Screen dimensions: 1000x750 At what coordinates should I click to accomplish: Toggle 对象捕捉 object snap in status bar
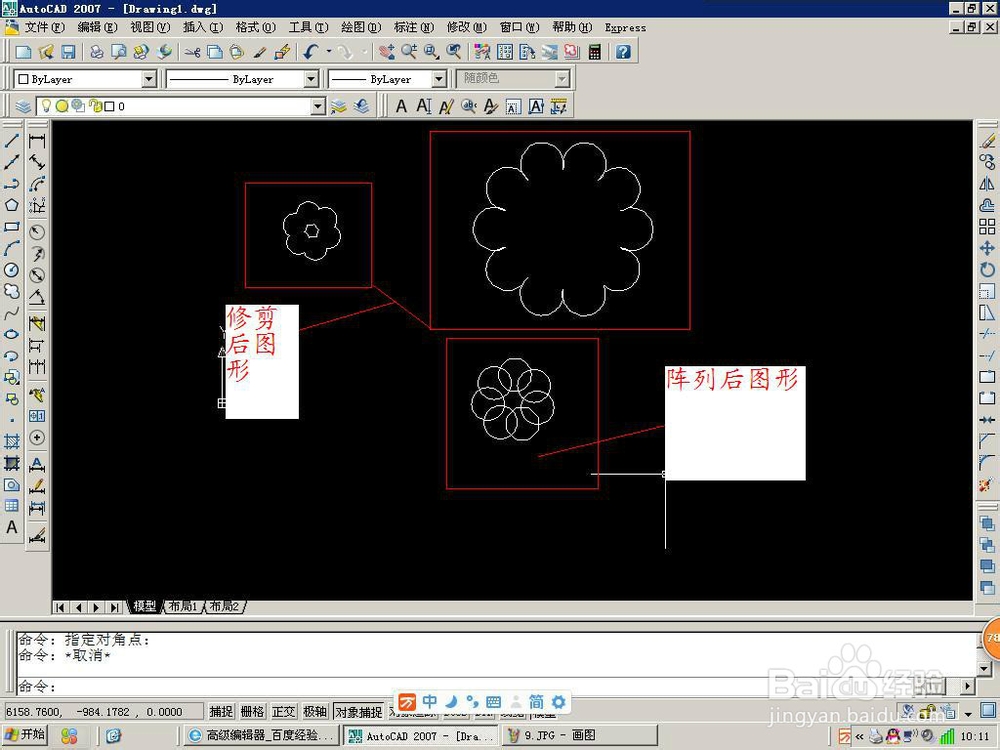click(x=359, y=712)
